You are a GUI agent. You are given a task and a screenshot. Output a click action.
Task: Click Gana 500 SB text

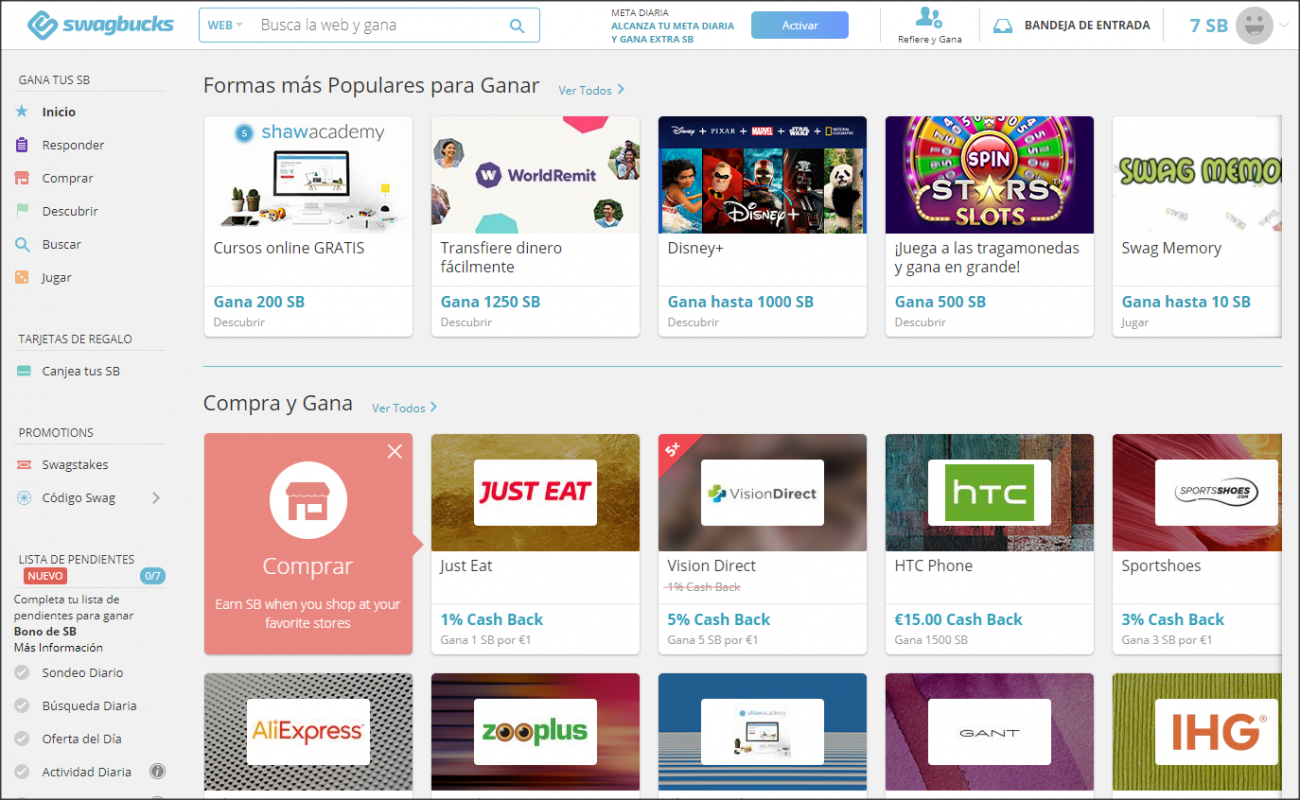click(x=940, y=301)
